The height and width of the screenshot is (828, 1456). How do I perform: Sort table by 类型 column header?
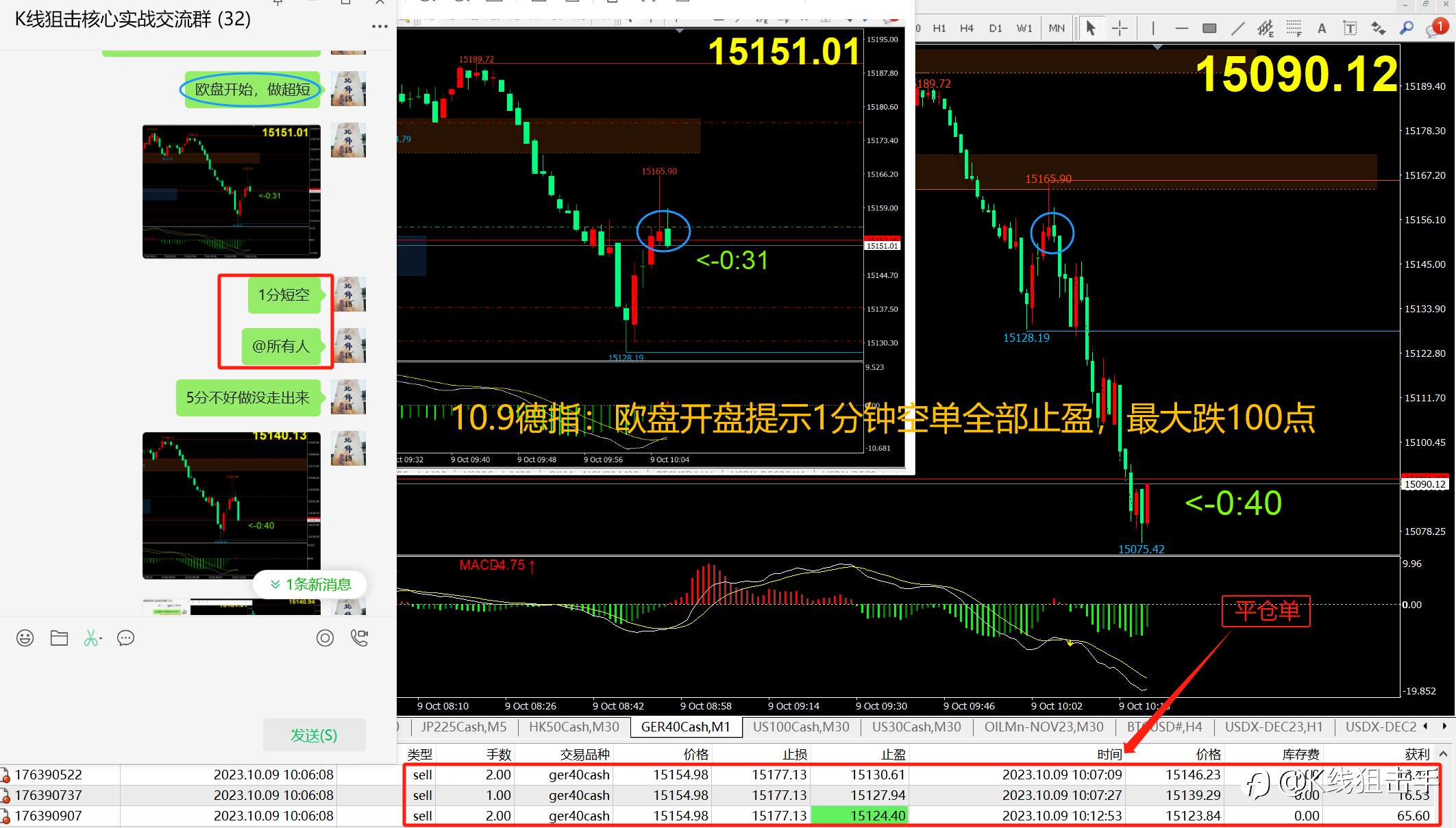419,755
